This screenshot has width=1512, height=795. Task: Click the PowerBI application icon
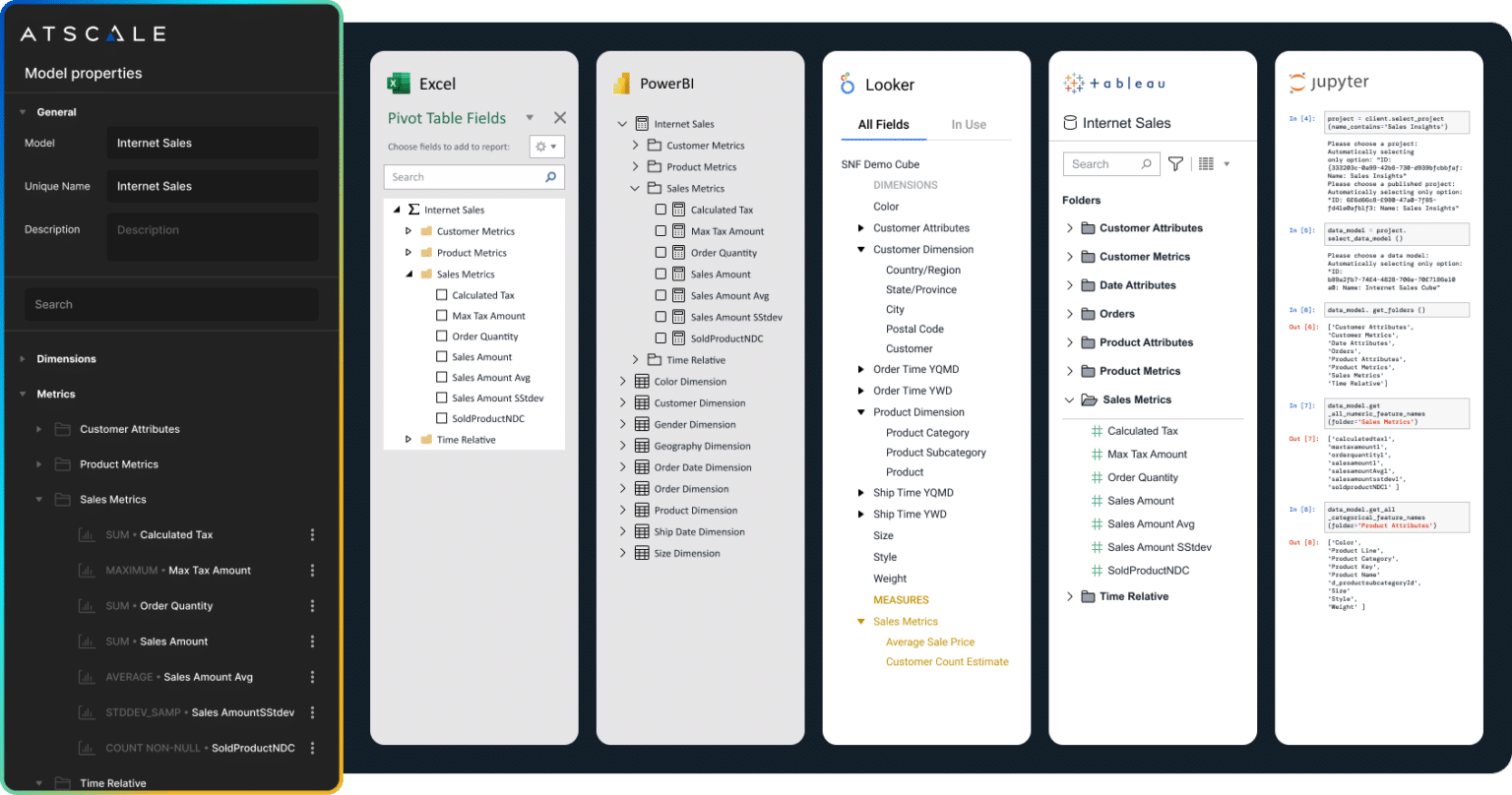[623, 84]
